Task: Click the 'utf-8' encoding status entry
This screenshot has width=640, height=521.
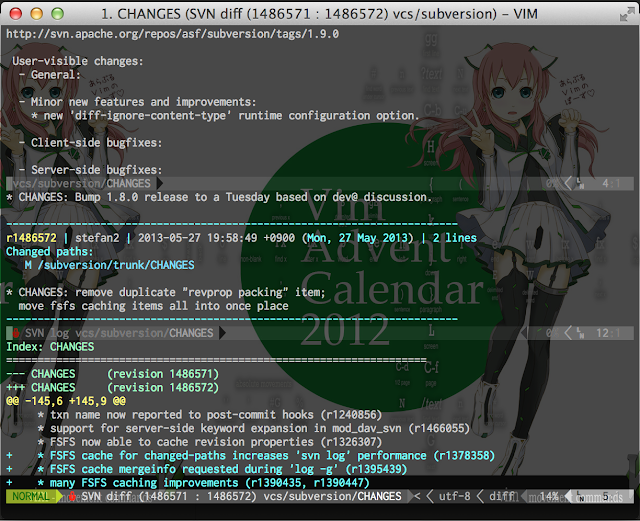Action: 454,497
